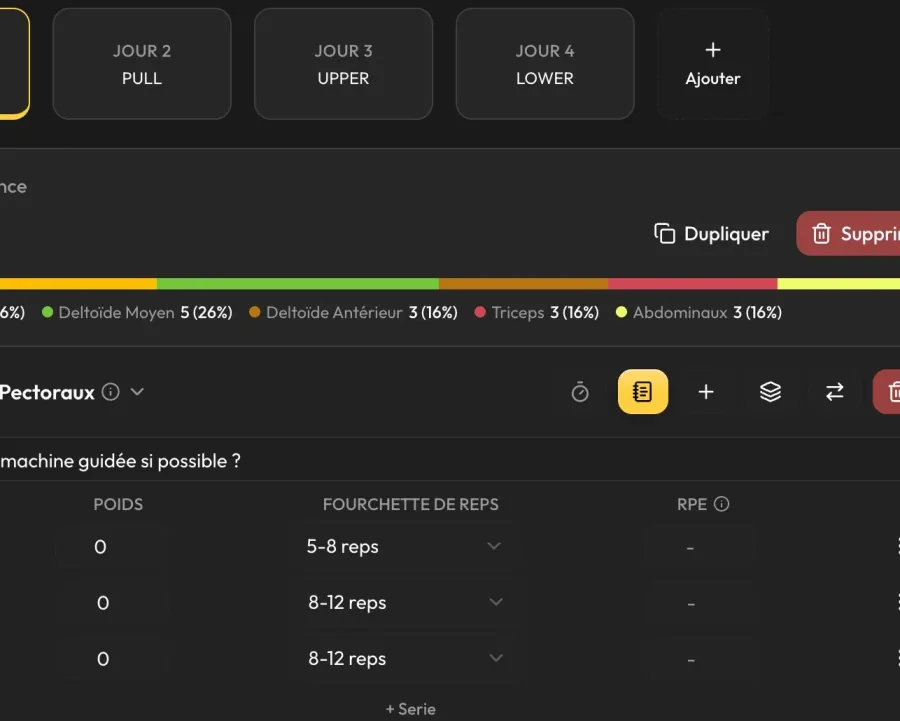
Task: Edit the note 'machine guidée si possible ?'
Action: point(121,461)
